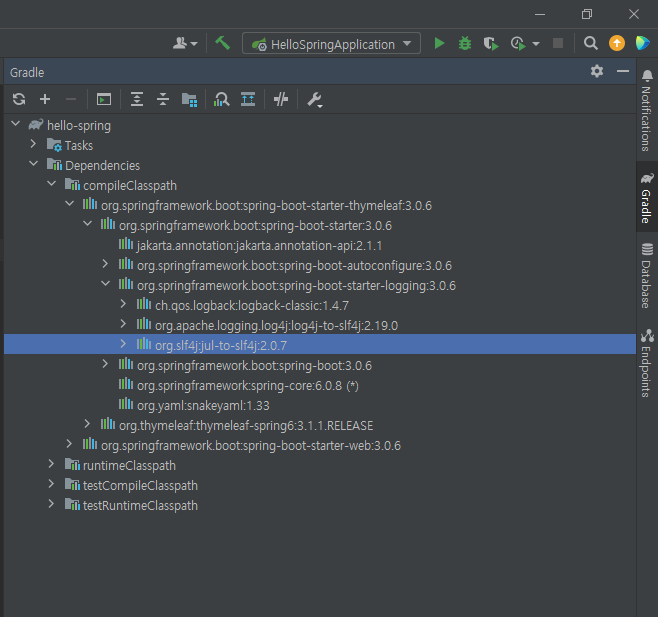Expand log4j-to-slf4j dependency
The image size is (658, 617).
coord(123,324)
